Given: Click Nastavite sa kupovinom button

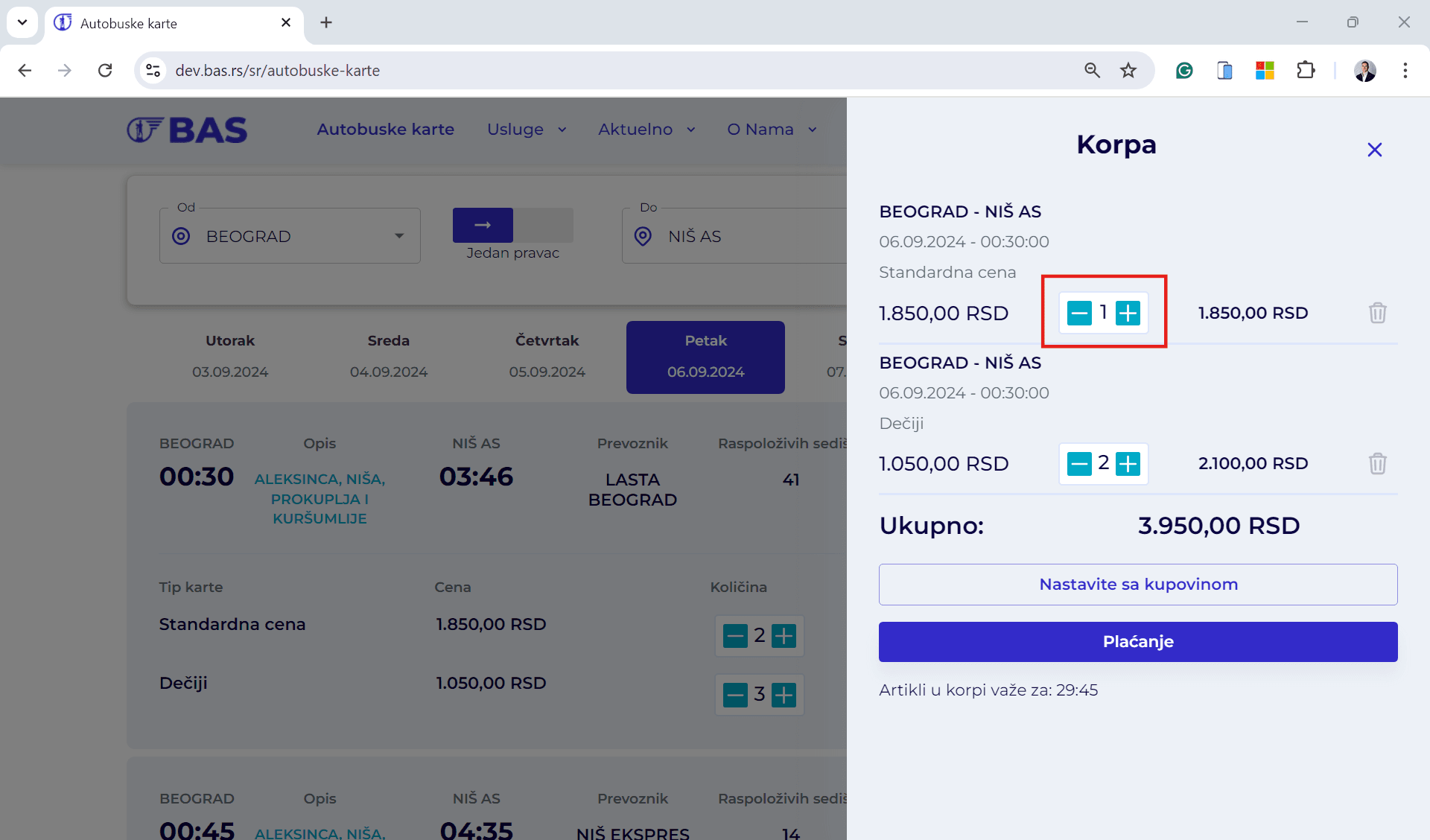Looking at the screenshot, I should pos(1138,585).
